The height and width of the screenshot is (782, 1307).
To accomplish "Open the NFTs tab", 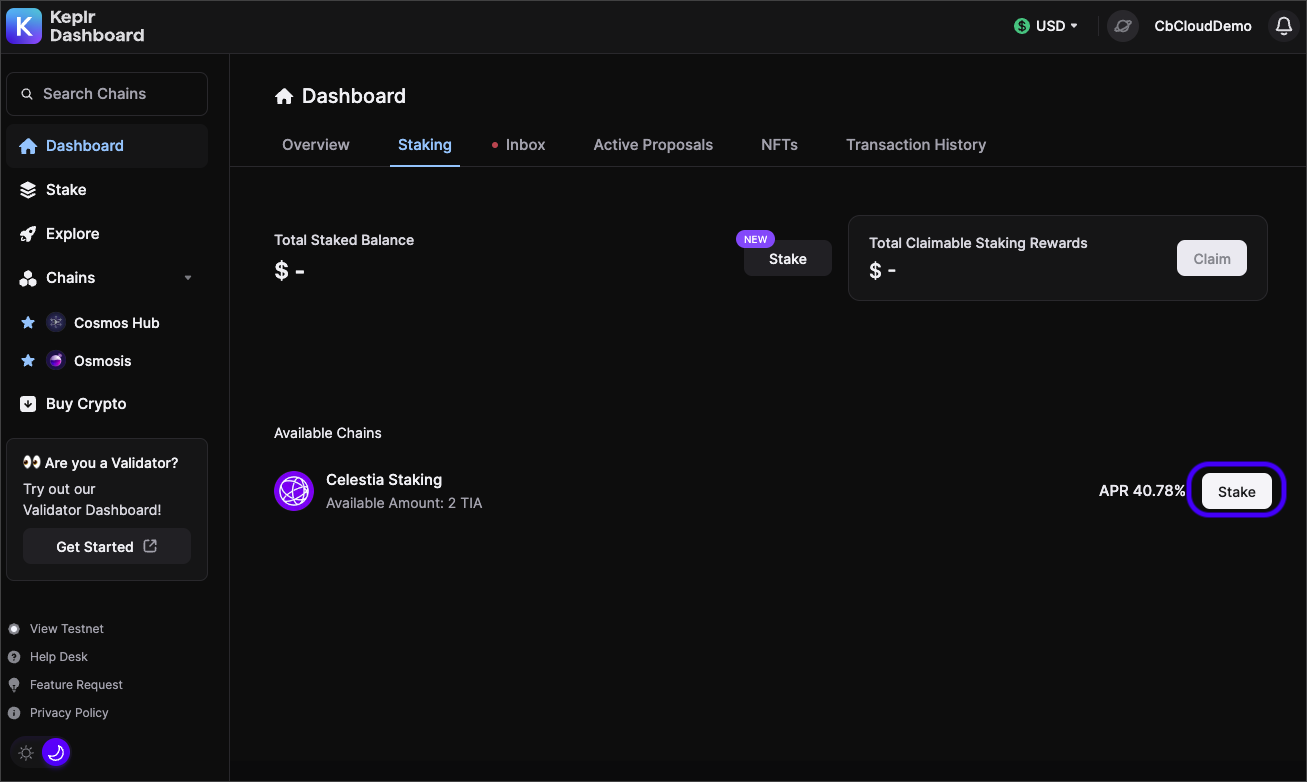I will click(x=779, y=145).
